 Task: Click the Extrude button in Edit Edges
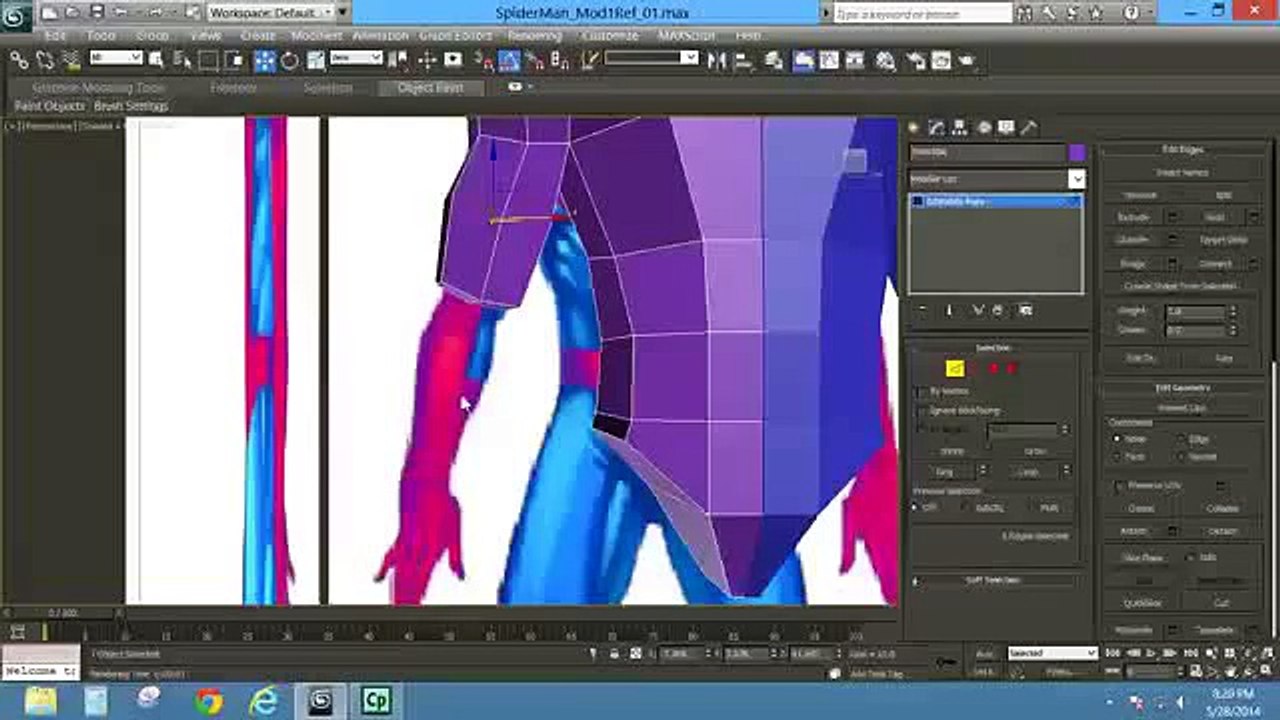point(1133,217)
